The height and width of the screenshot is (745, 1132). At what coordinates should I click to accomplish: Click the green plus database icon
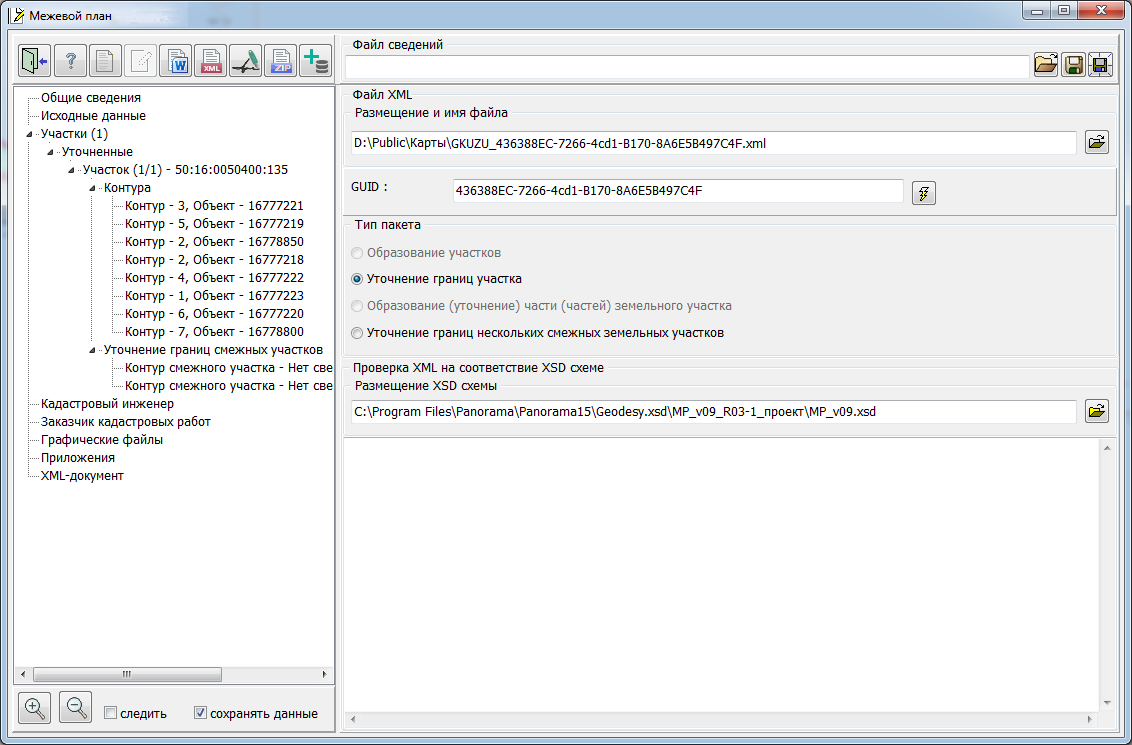(316, 61)
